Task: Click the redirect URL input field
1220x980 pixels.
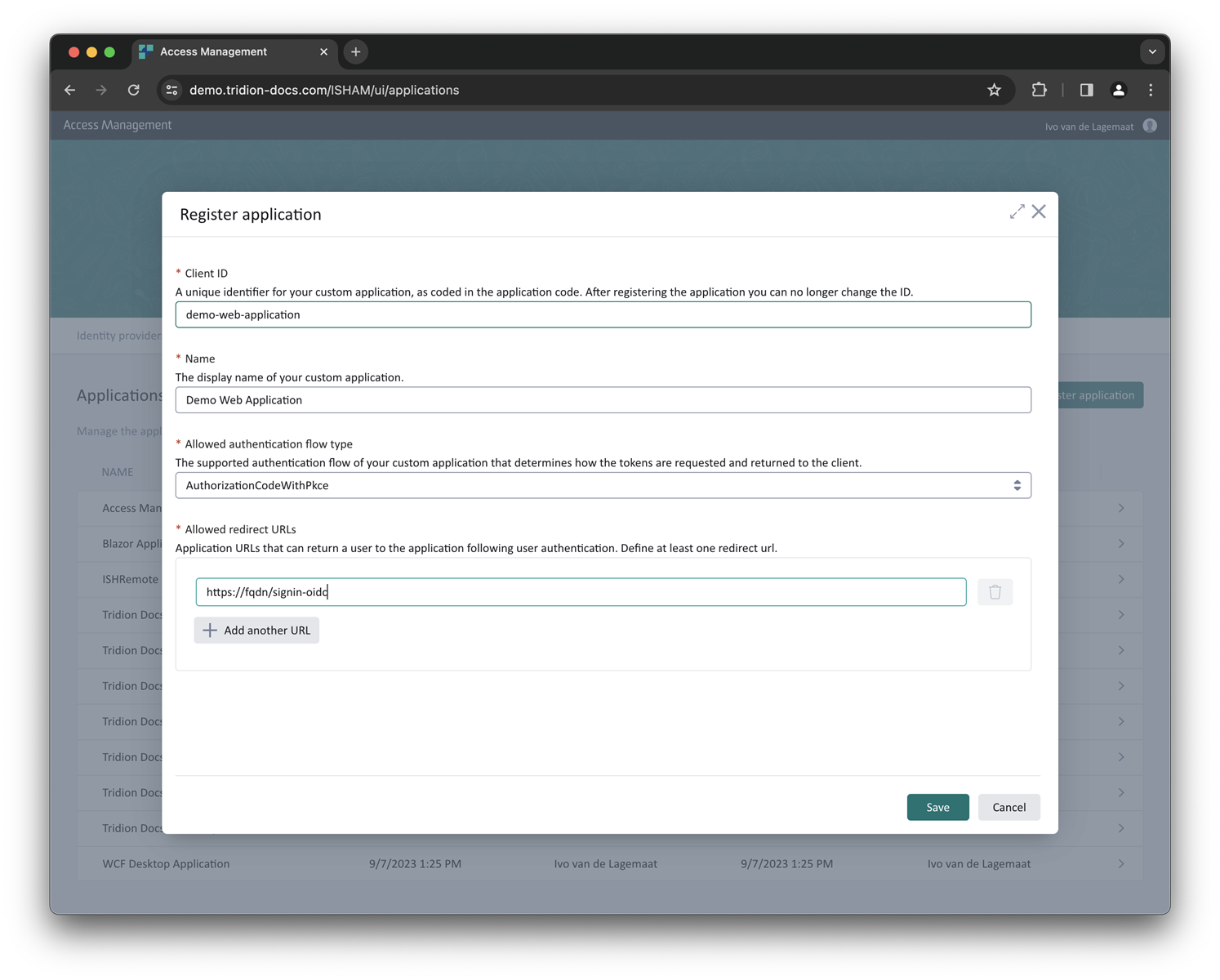Action: tap(581, 592)
